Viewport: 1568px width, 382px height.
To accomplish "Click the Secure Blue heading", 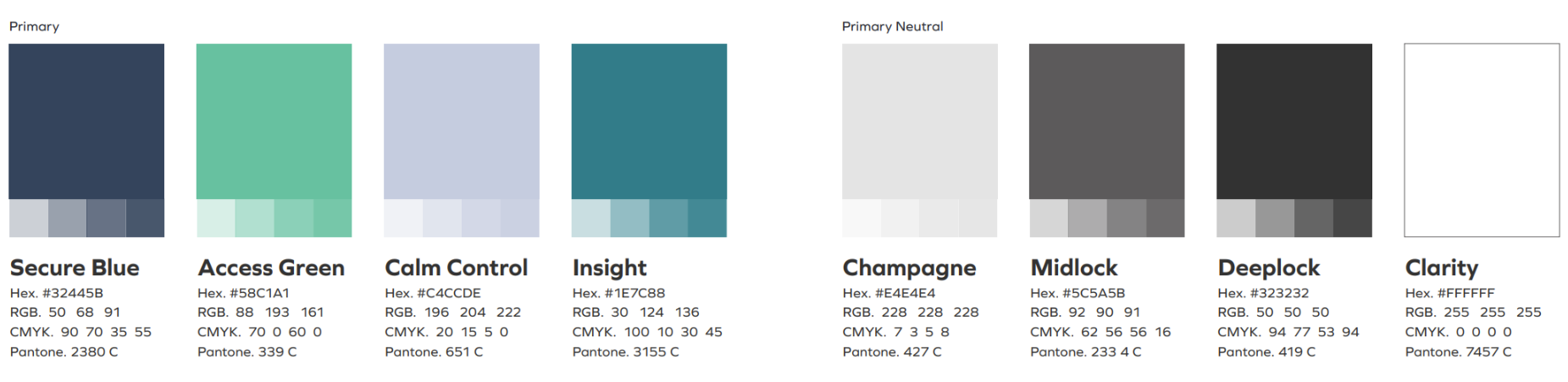I will click(75, 268).
